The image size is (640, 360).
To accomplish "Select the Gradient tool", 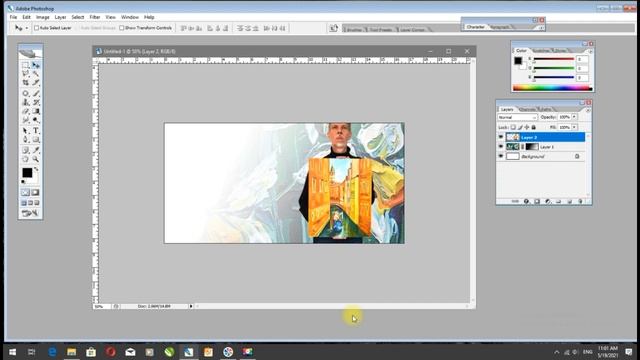I will pyautogui.click(x=36, y=111).
